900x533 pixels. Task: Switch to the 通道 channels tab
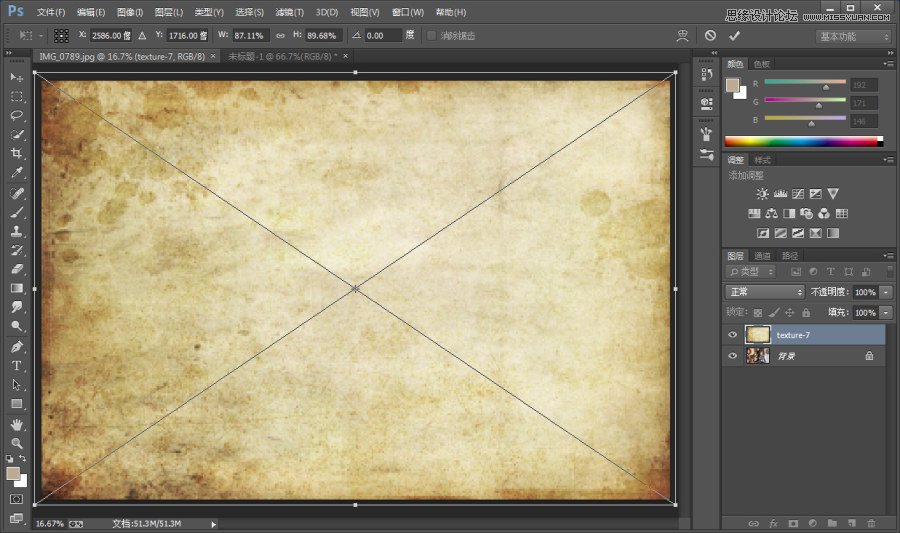tap(762, 256)
